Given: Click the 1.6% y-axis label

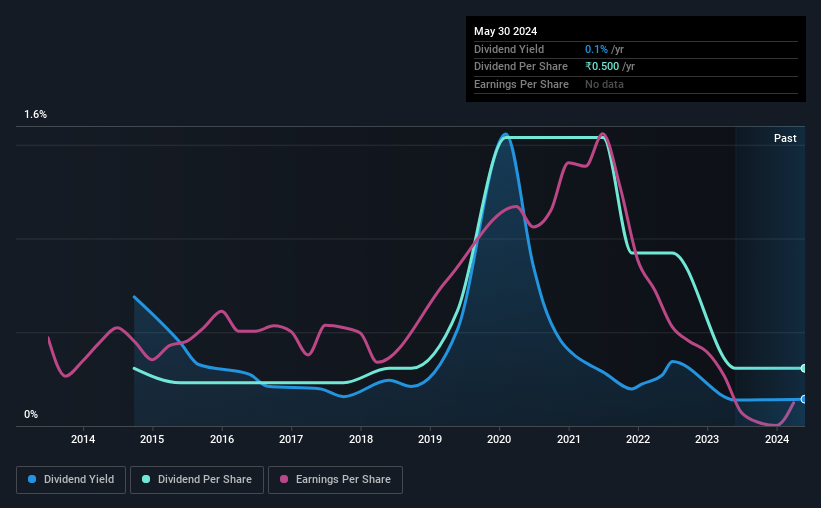Looking at the screenshot, I should point(36,114).
